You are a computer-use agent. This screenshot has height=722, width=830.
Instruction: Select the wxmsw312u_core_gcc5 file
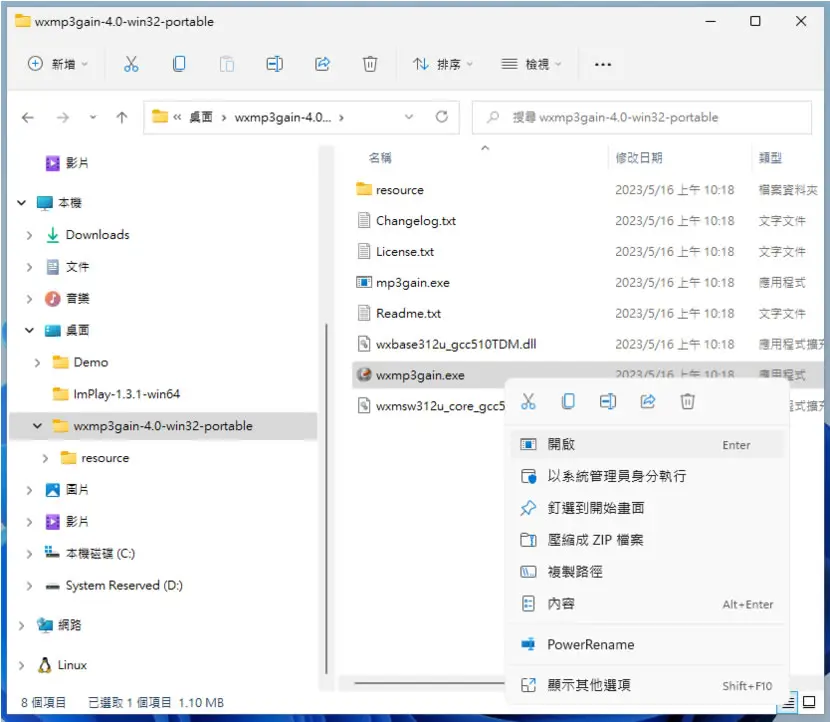[440, 406]
